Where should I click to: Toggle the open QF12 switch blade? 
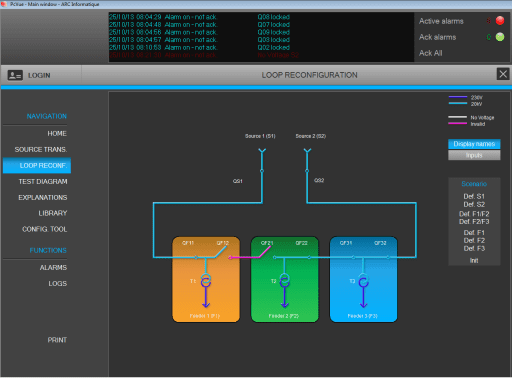pos(221,252)
